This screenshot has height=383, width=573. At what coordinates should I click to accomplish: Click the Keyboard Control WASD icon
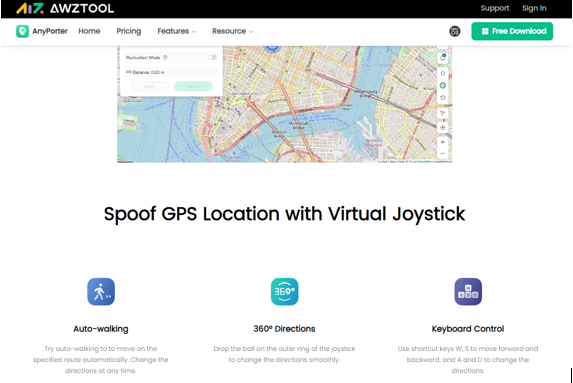[468, 292]
